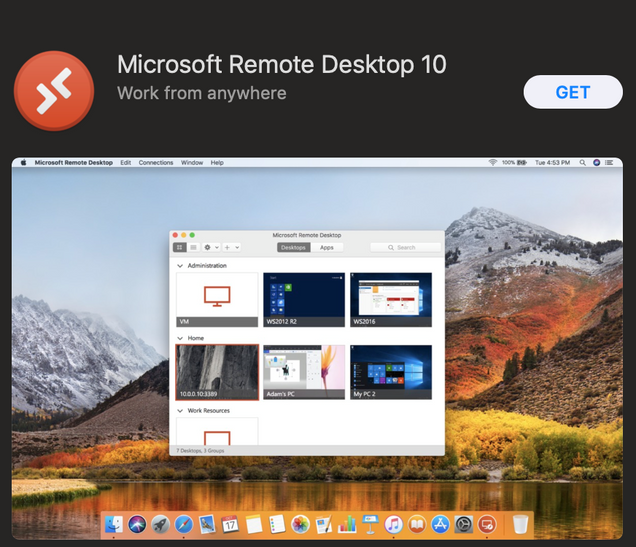Viewport: 636px width, 547px height.
Task: Click the clock showing Tue 4:53 PM
Action: coord(552,163)
